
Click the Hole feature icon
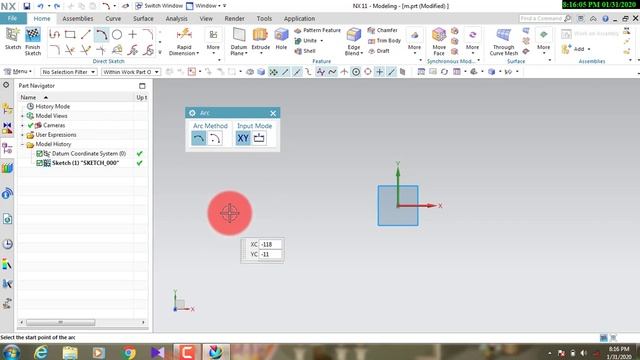click(x=281, y=35)
